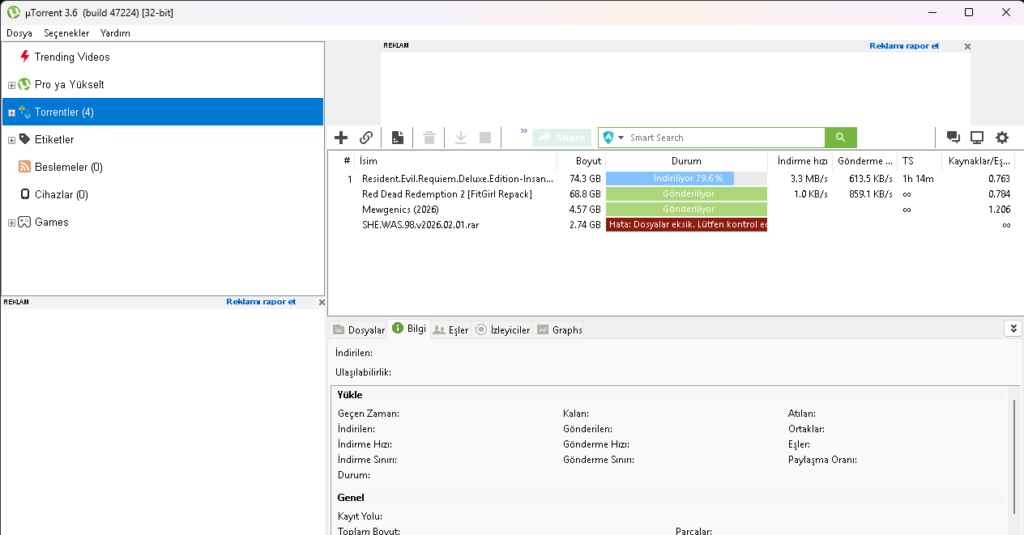Click the details pane vertical scrollbar
Screen dimensions: 1024x535
click(1014, 457)
